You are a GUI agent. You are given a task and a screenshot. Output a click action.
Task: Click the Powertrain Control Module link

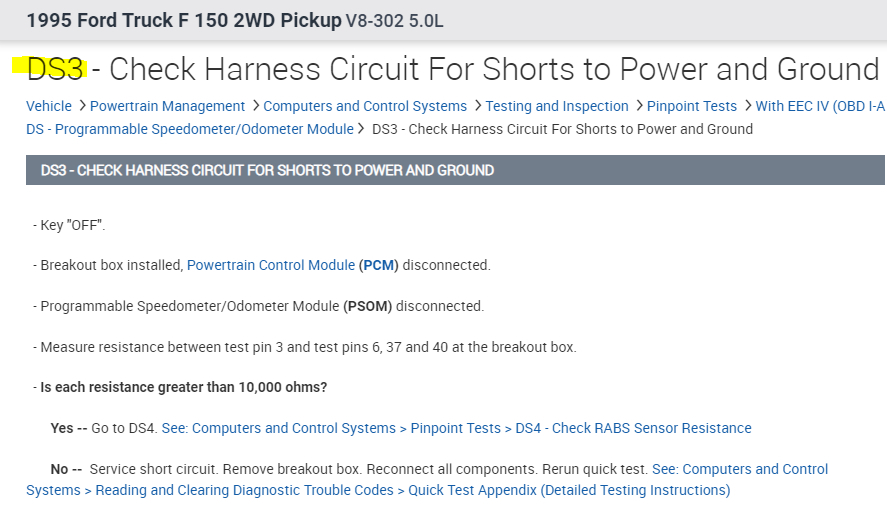(x=271, y=266)
